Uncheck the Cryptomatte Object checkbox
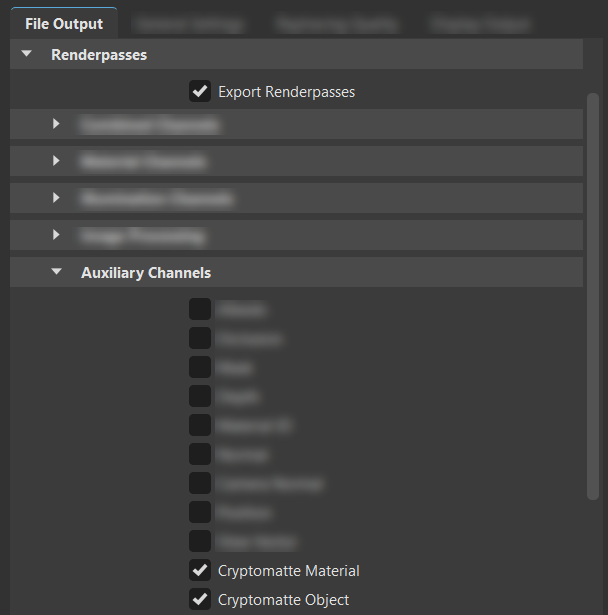The width and height of the screenshot is (608, 615). [x=199, y=600]
